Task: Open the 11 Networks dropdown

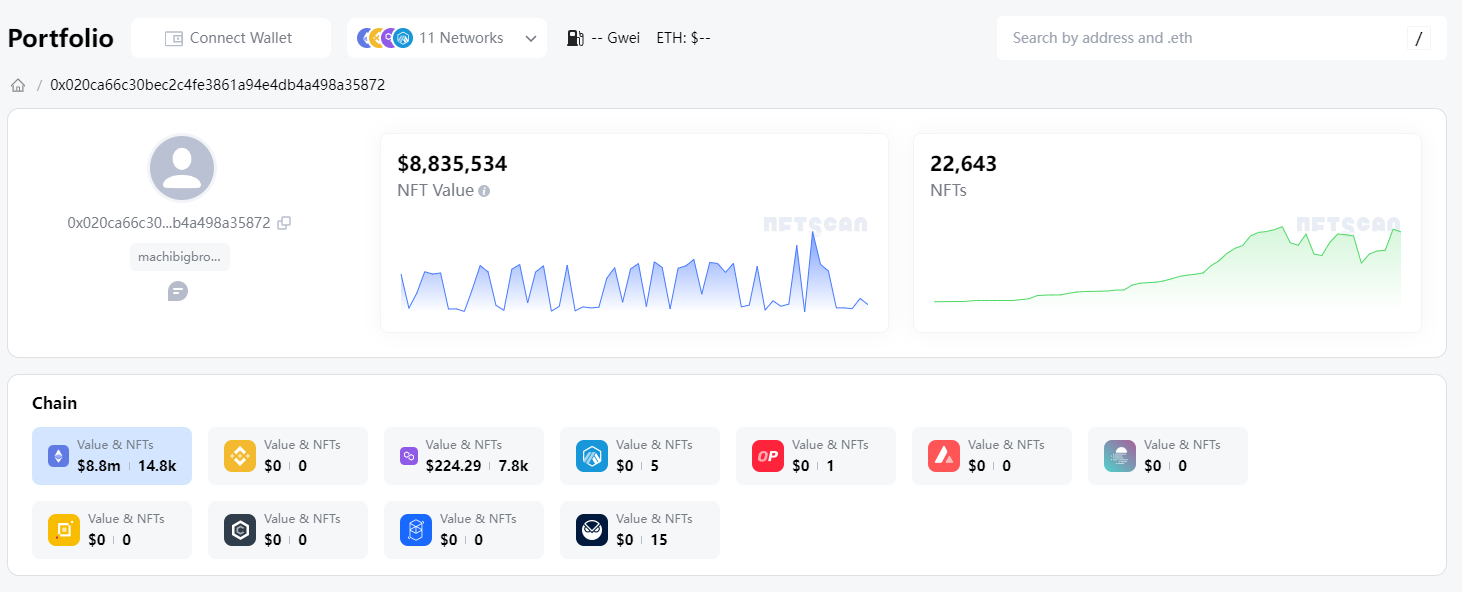Action: [x=447, y=38]
